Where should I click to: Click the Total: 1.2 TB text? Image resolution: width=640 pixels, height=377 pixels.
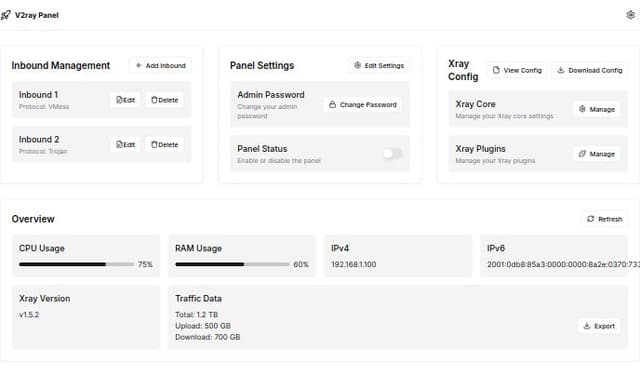tap(196, 315)
